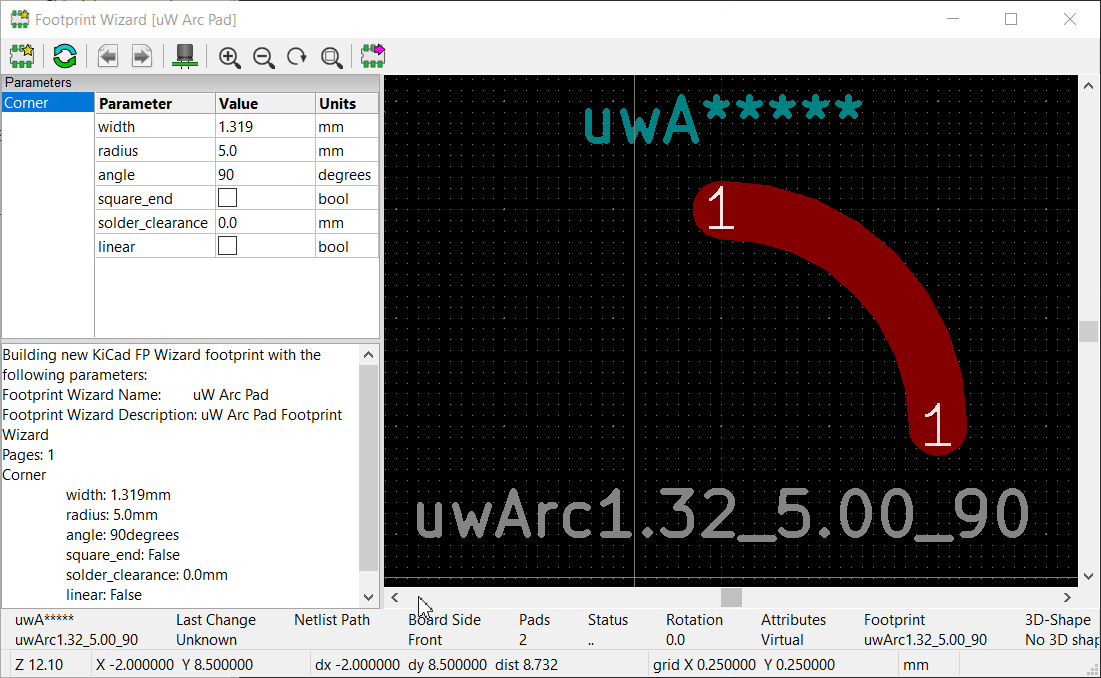Export footprint to the editor
1101x678 pixels.
click(x=373, y=56)
